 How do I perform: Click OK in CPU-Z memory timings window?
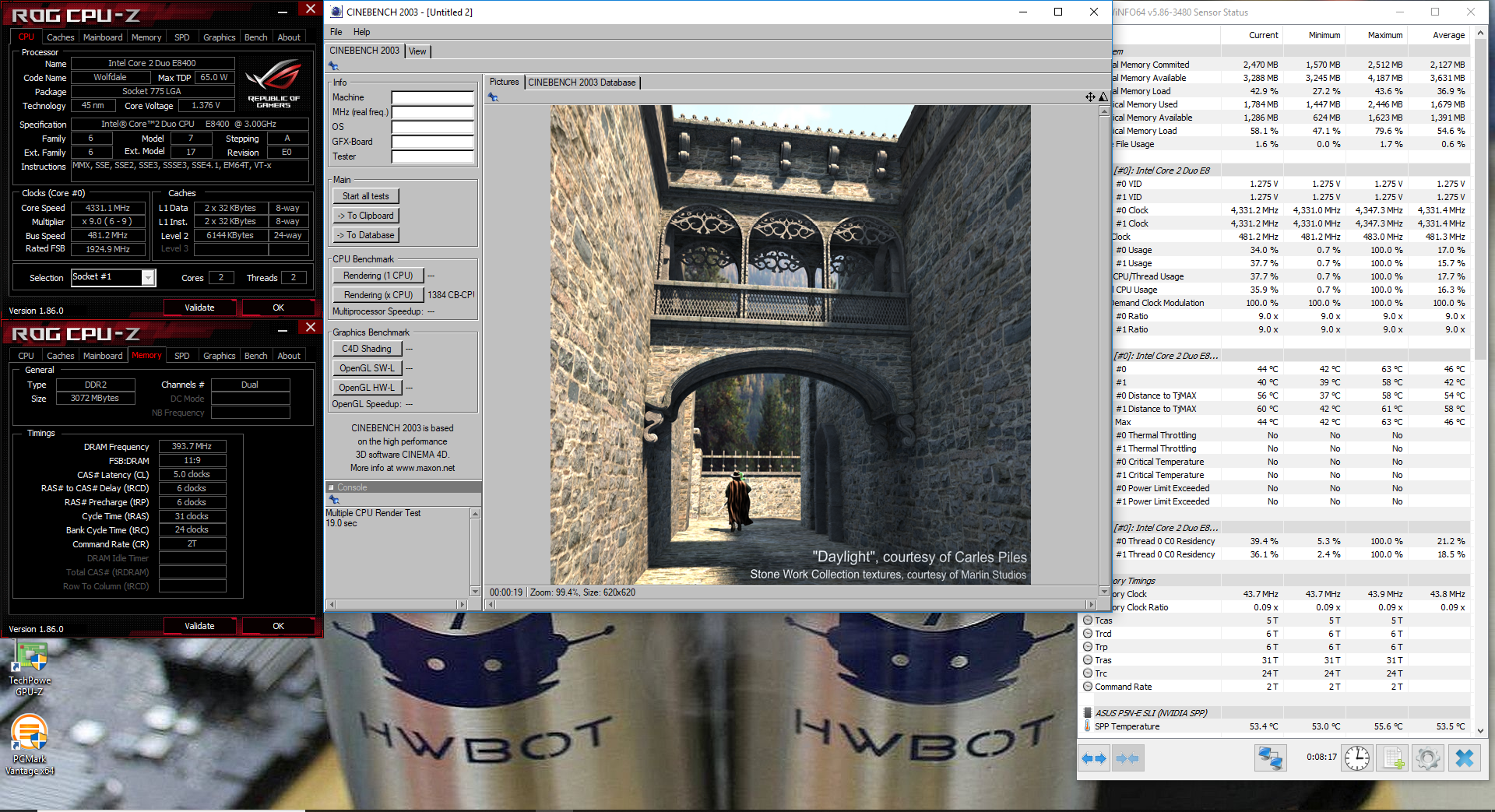[278, 626]
